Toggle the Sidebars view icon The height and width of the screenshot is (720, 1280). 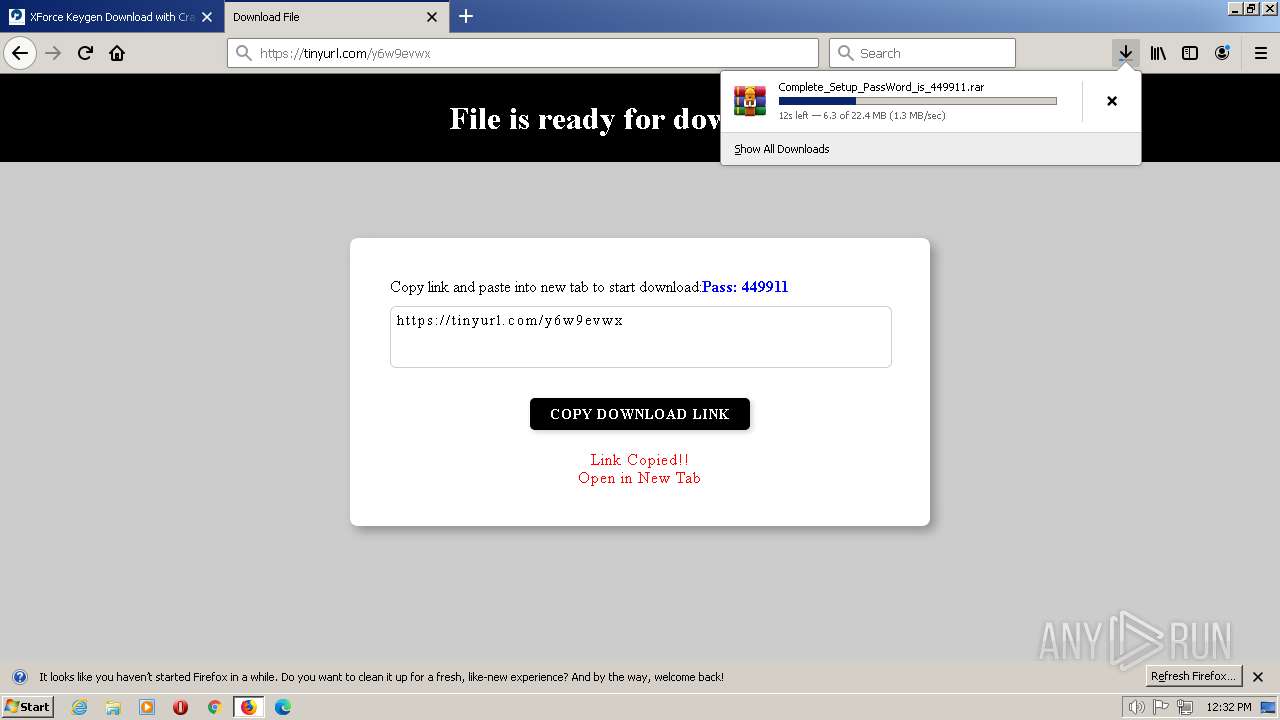(x=1190, y=53)
